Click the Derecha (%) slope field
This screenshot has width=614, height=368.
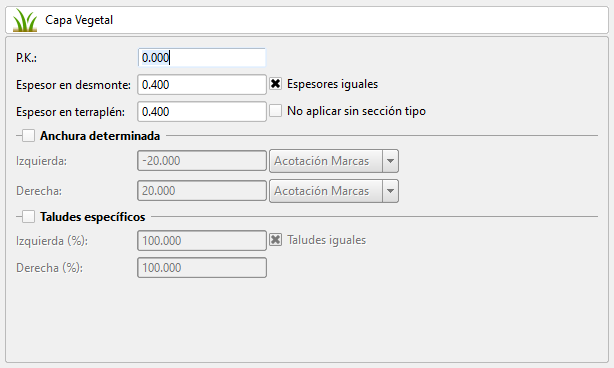coord(202,267)
